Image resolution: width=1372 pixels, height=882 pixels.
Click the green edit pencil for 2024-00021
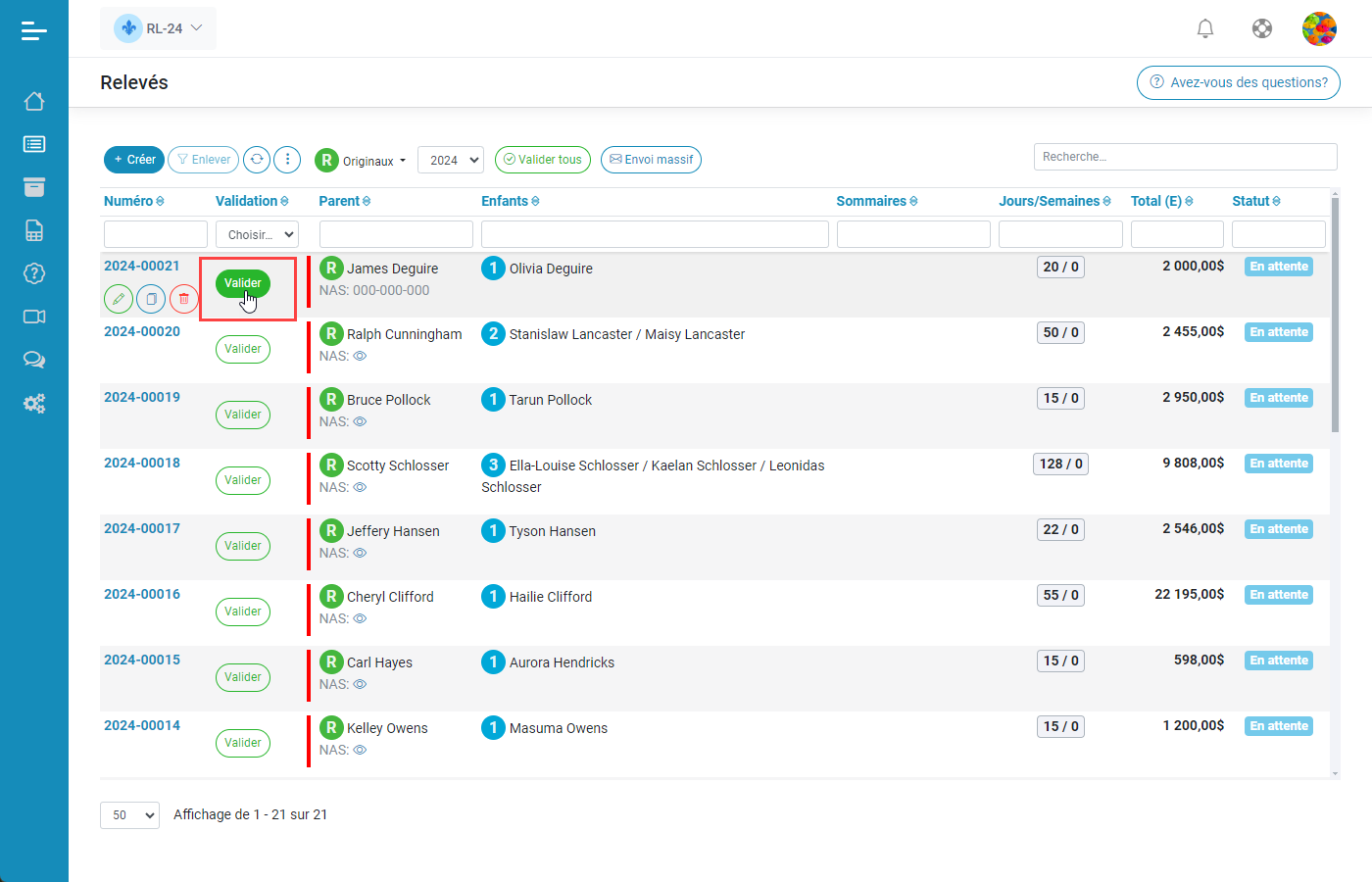[118, 298]
